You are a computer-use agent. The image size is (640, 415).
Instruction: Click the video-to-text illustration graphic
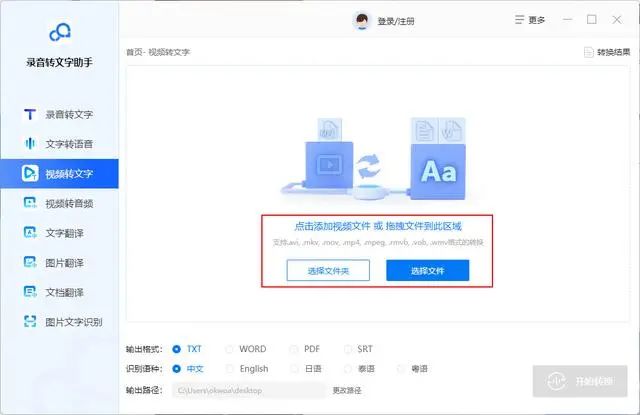[373, 159]
